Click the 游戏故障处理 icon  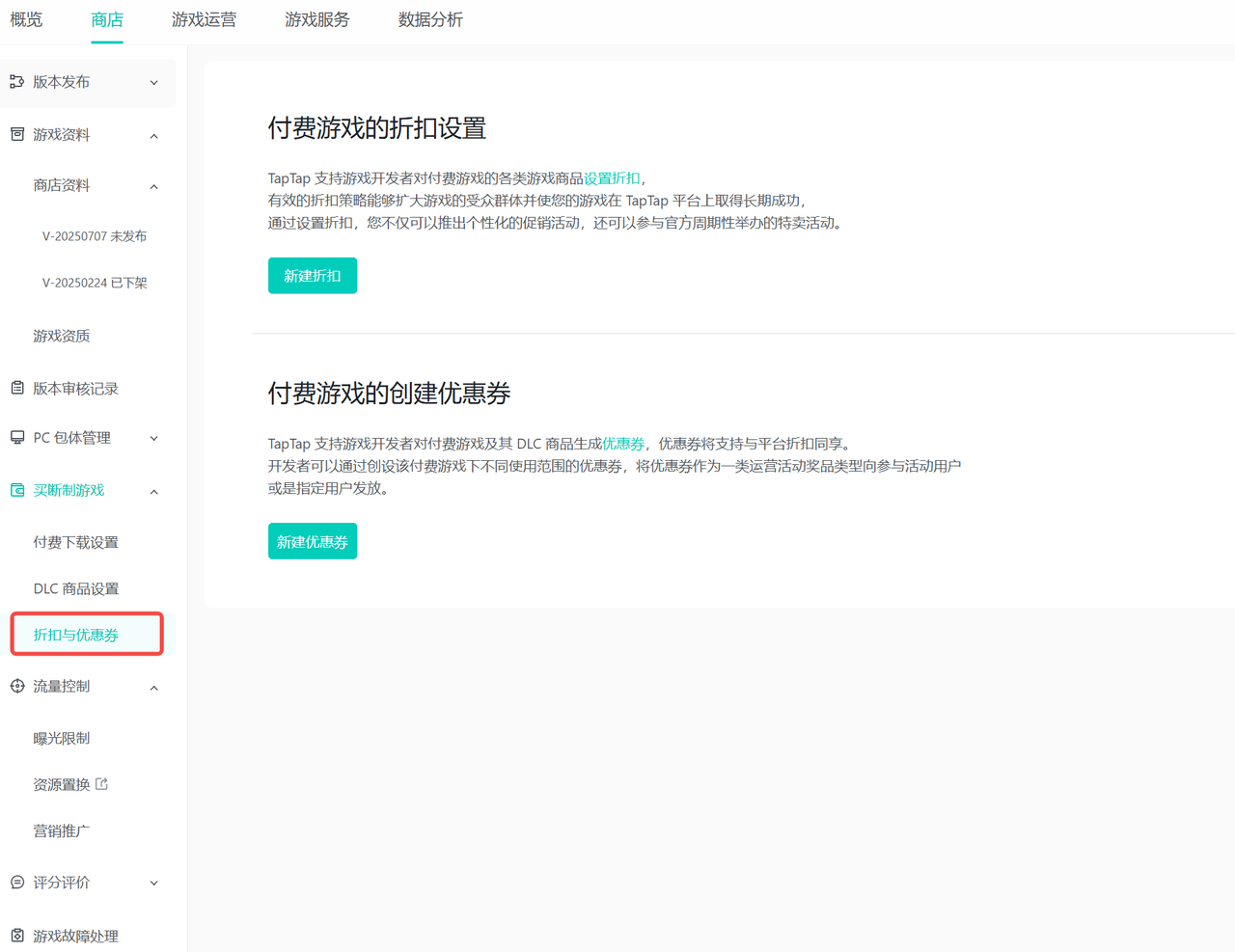[x=17, y=936]
